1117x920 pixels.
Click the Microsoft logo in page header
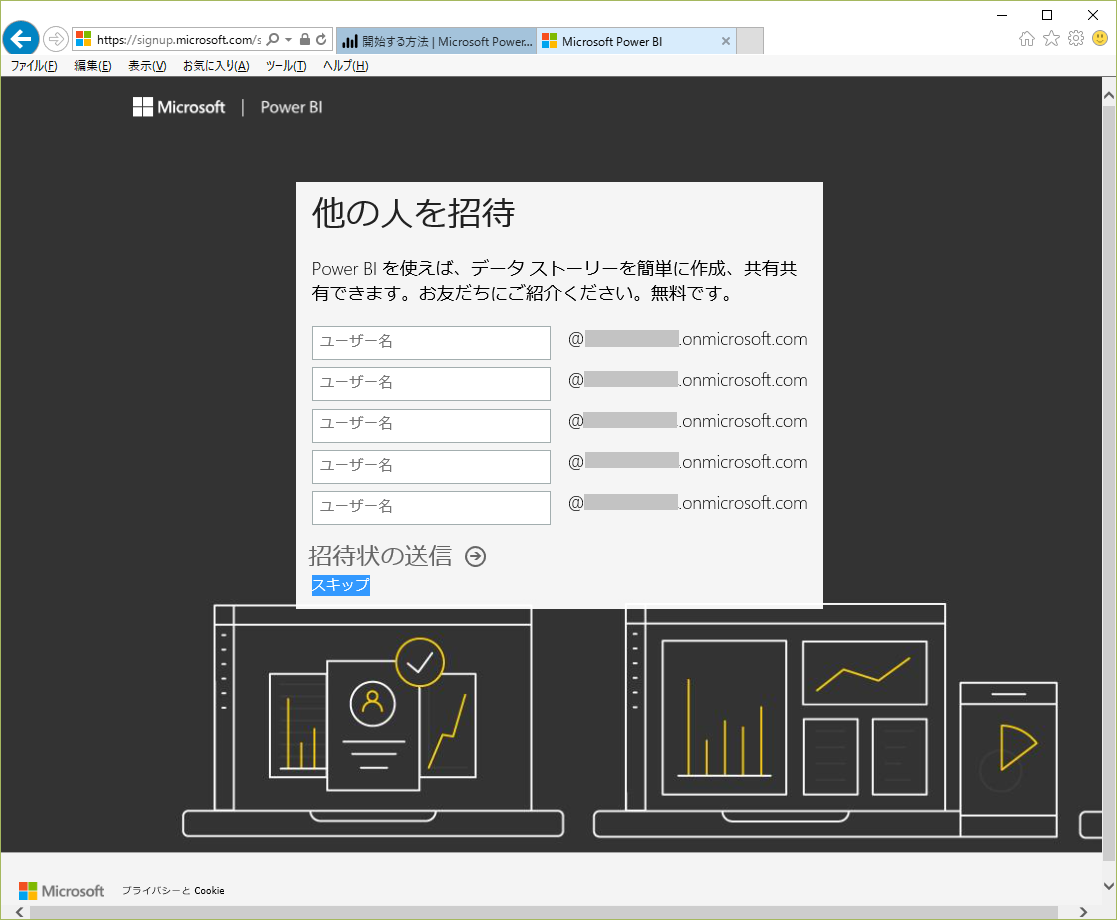[179, 107]
